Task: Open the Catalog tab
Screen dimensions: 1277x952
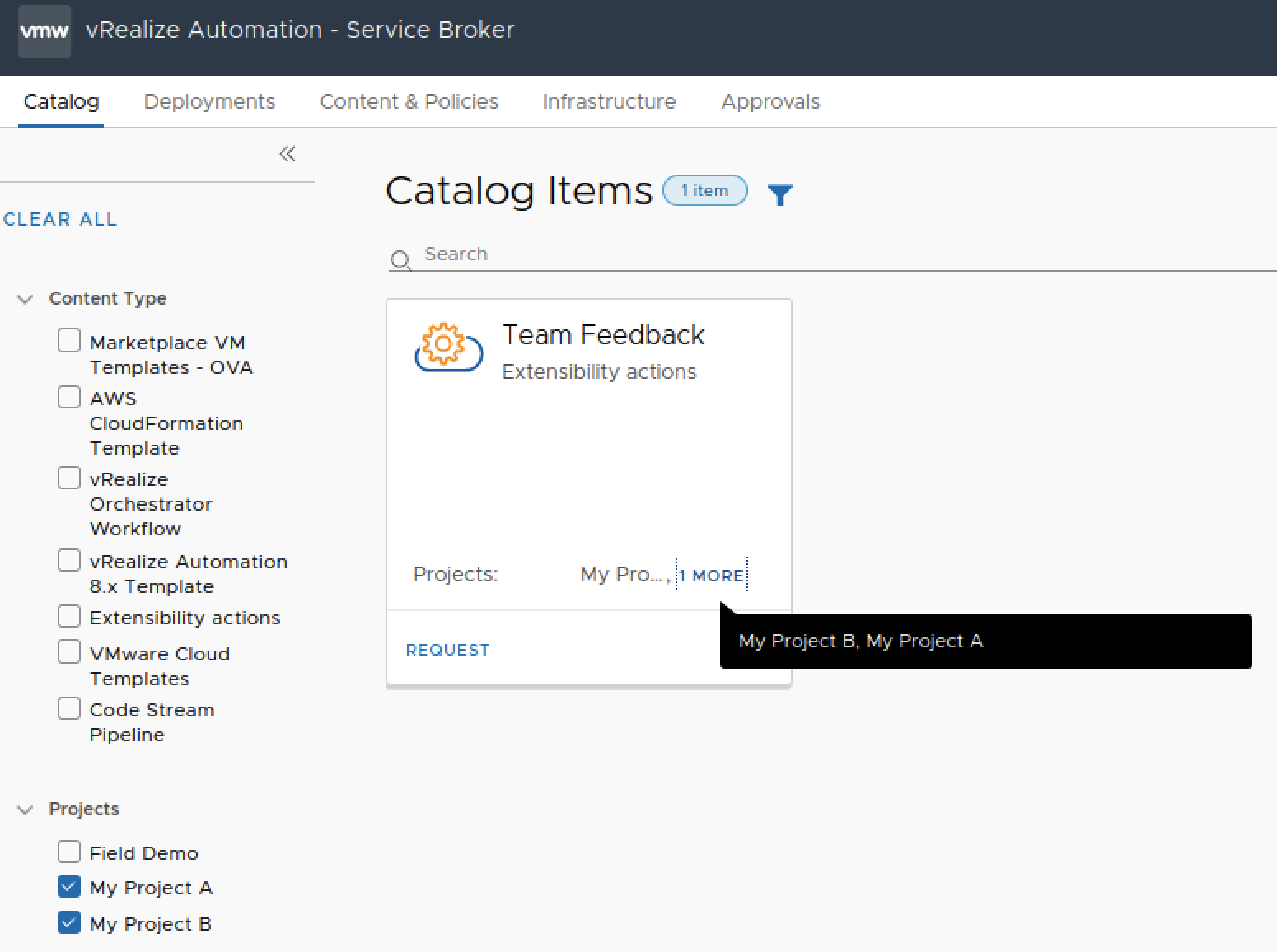Action: pos(61,101)
